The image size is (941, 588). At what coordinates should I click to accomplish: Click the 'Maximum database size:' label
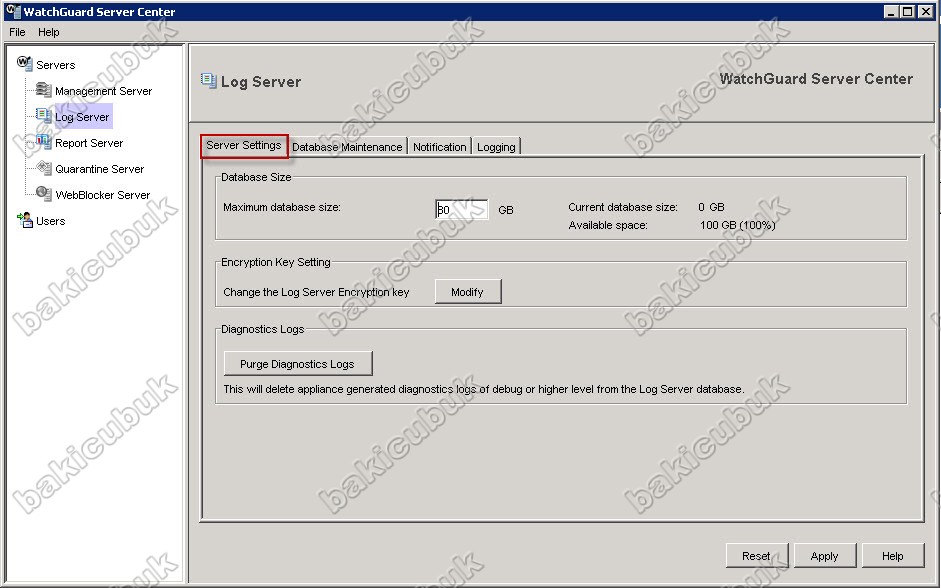point(282,207)
